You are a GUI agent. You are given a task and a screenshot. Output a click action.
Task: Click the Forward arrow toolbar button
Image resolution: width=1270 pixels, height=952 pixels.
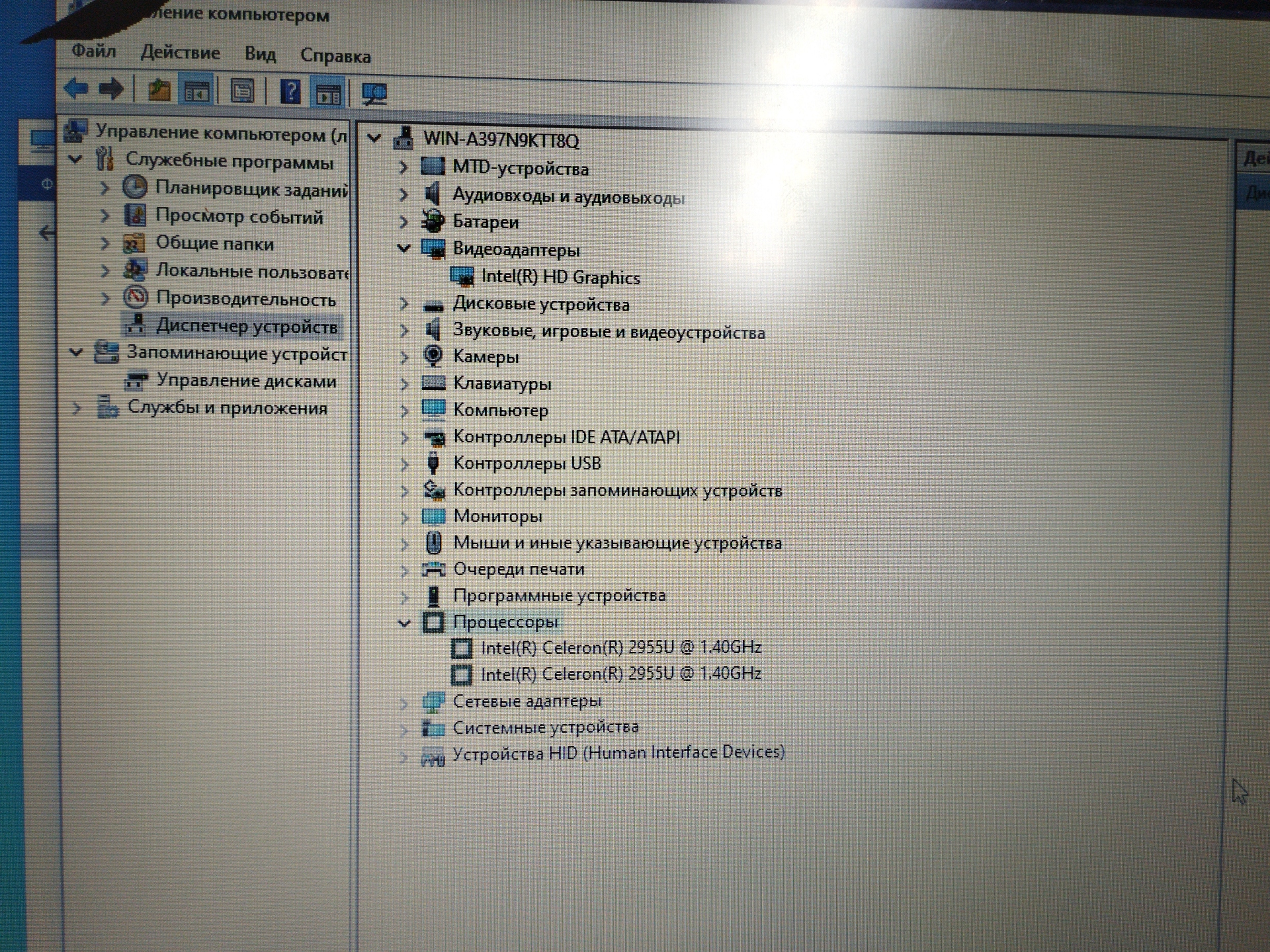point(110,89)
